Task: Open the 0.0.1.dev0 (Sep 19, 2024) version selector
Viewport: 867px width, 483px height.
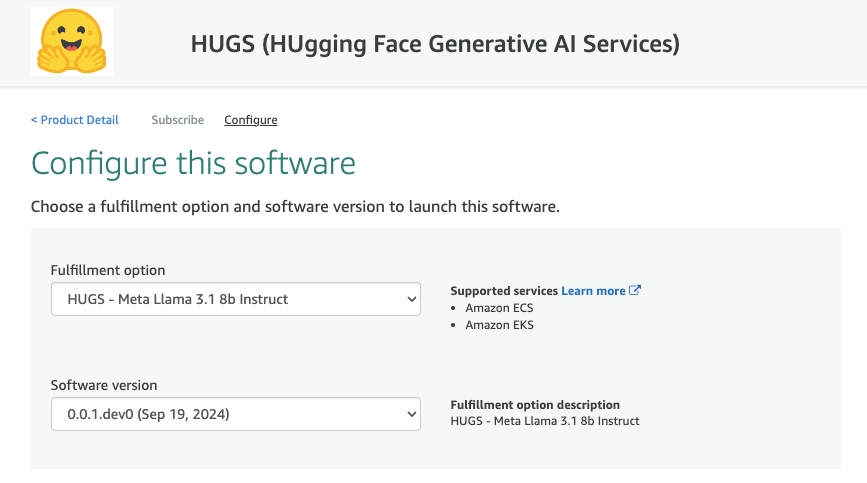Action: 235,413
